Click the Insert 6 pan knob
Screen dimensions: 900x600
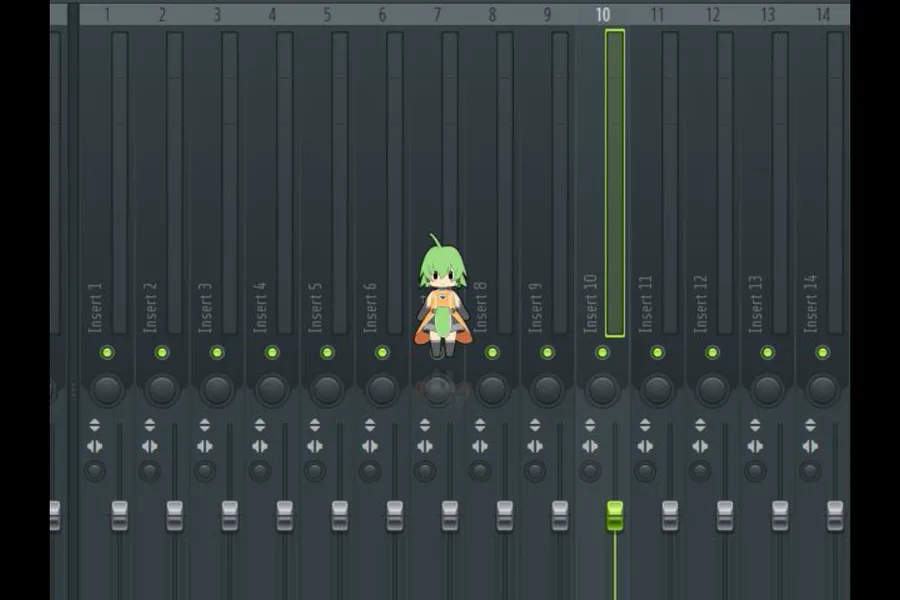click(x=382, y=390)
